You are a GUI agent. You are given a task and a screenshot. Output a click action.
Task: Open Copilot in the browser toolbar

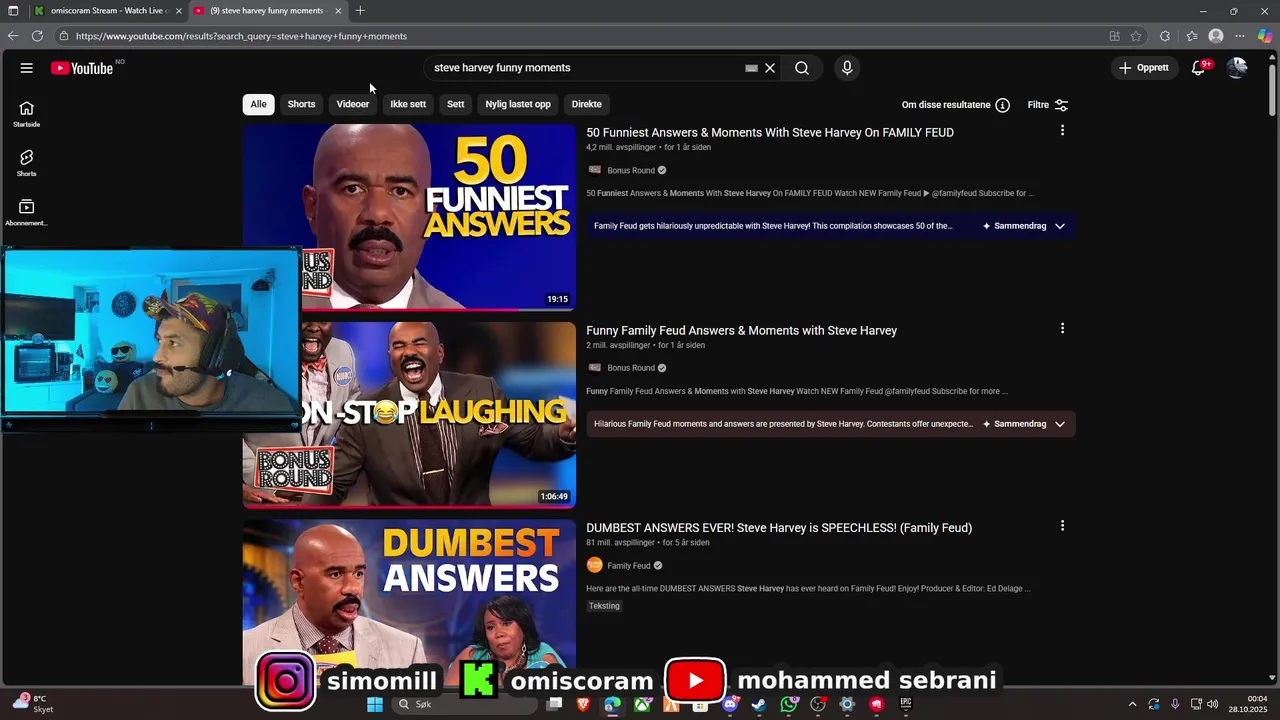[1265, 36]
